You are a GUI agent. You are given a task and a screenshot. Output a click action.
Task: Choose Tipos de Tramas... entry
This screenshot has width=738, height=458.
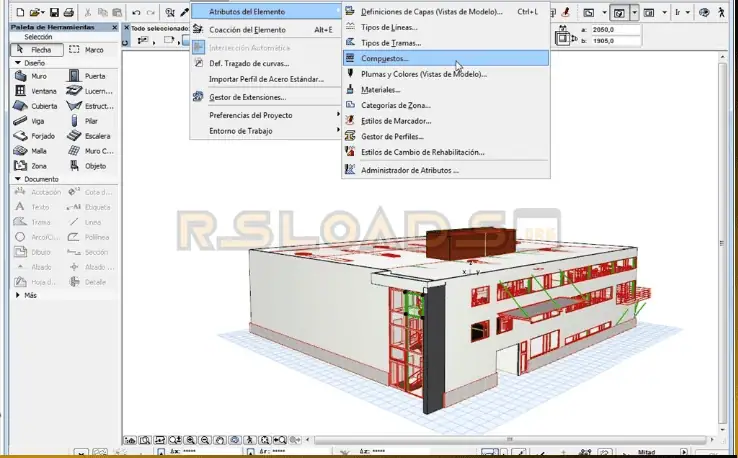coord(446,43)
